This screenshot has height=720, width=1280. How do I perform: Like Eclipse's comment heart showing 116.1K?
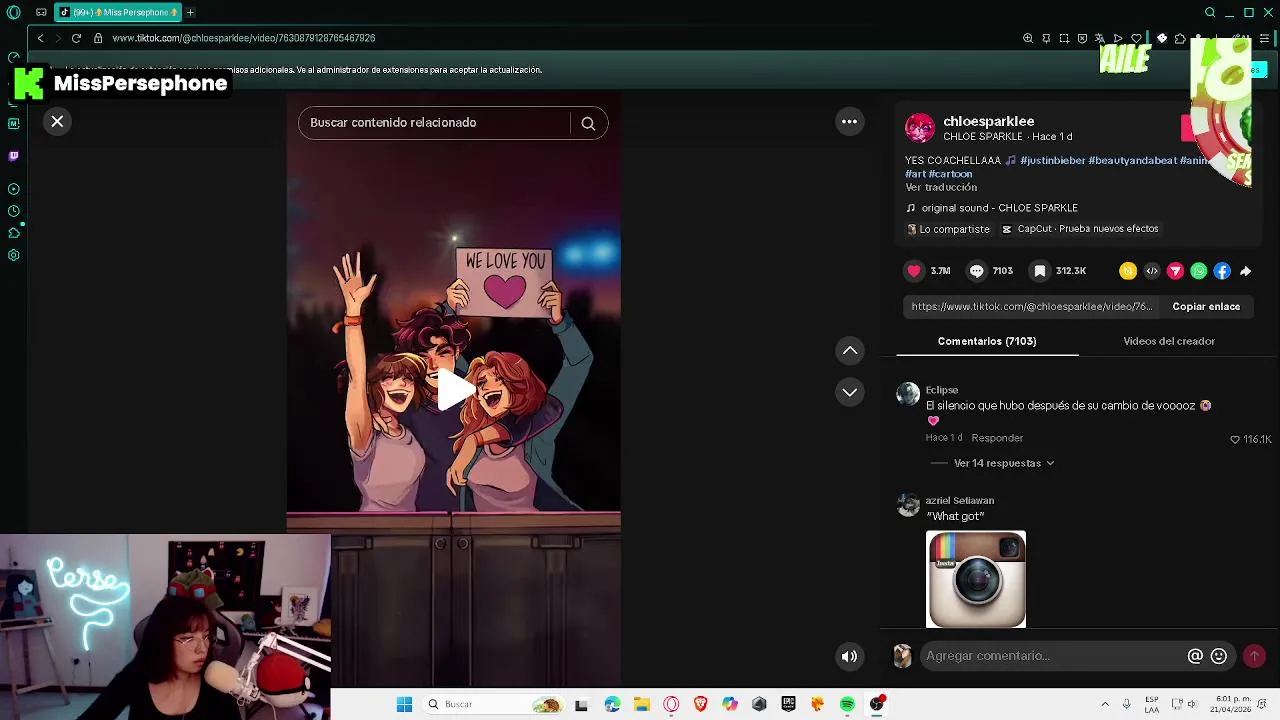pyautogui.click(x=1235, y=439)
